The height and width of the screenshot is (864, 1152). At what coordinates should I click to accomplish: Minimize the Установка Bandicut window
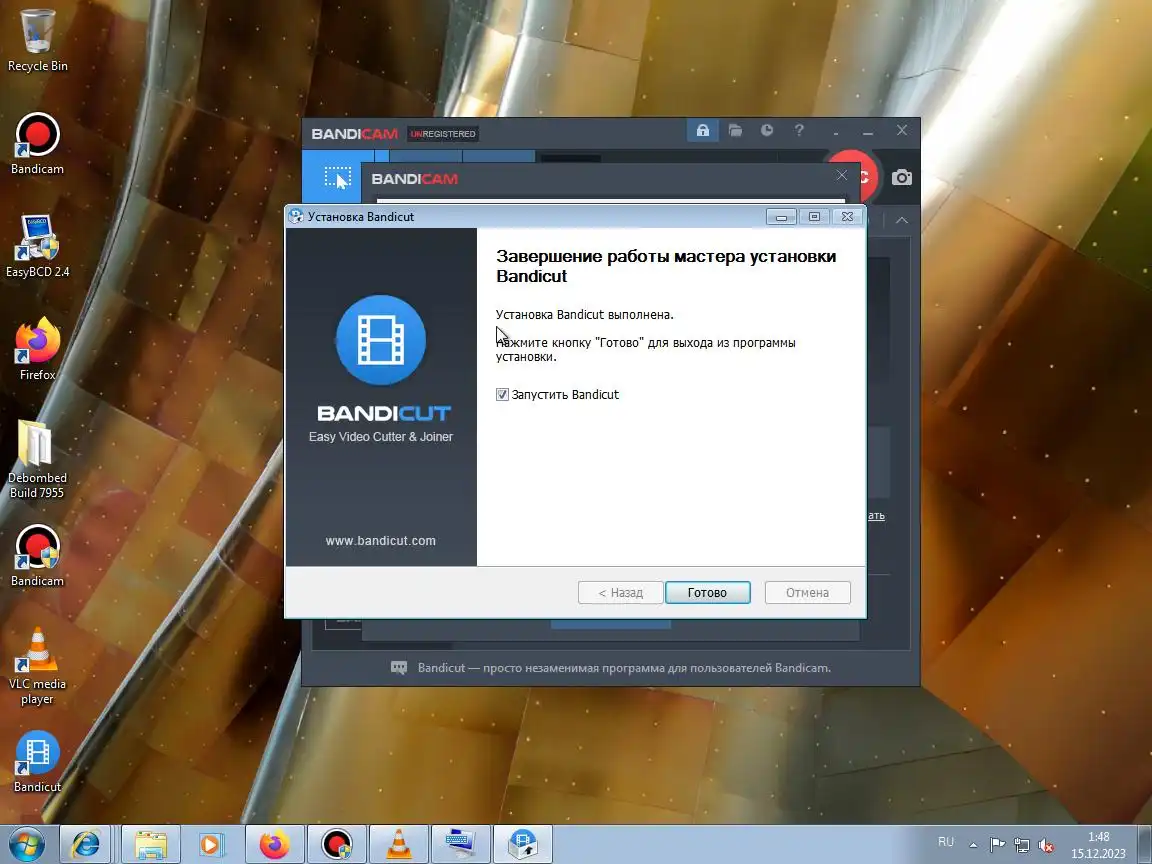click(x=782, y=217)
